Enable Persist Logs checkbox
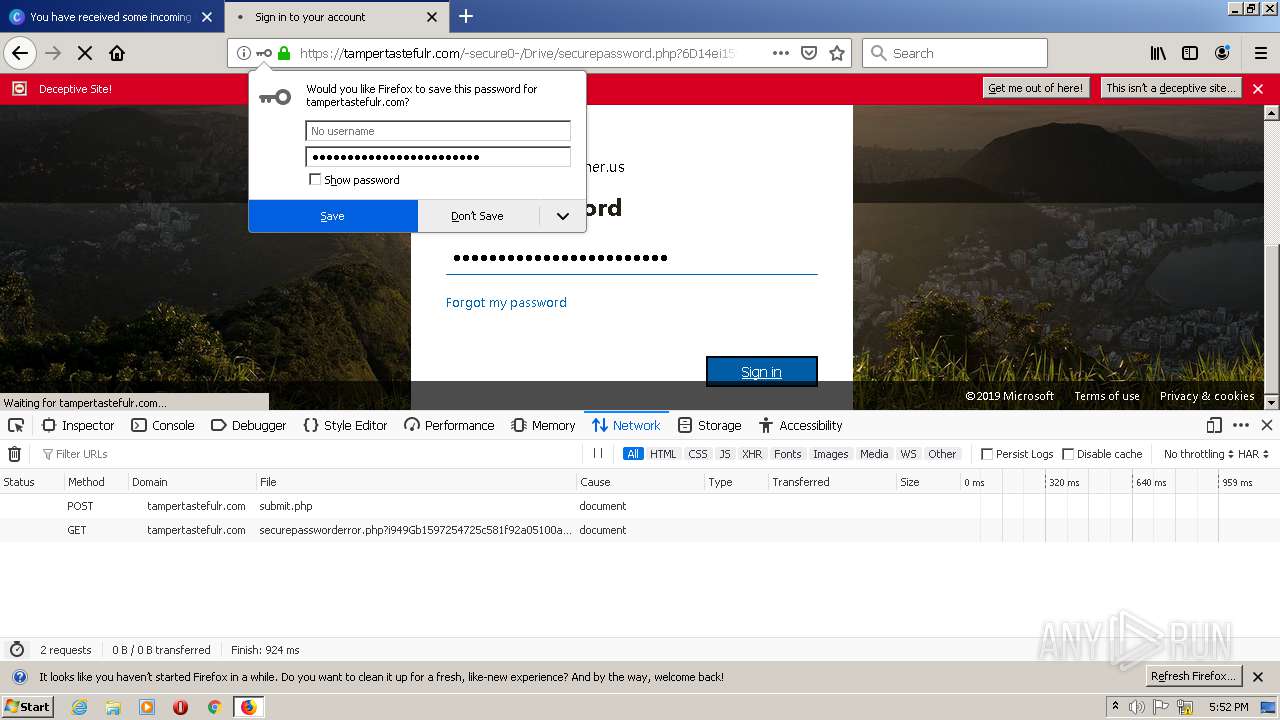Image resolution: width=1280 pixels, height=720 pixels. (987, 454)
